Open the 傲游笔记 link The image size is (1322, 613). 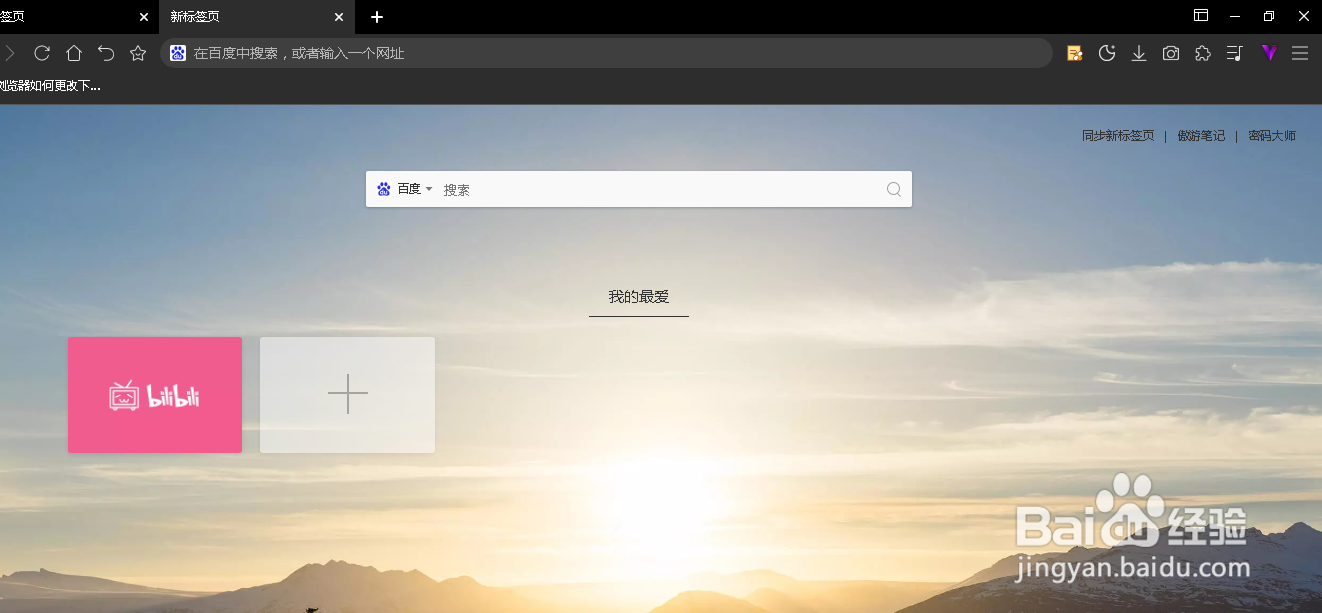pyautogui.click(x=1201, y=136)
